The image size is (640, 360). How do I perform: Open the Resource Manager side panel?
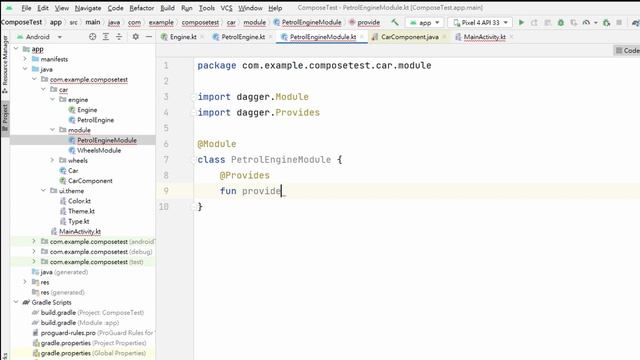pyautogui.click(x=5, y=64)
